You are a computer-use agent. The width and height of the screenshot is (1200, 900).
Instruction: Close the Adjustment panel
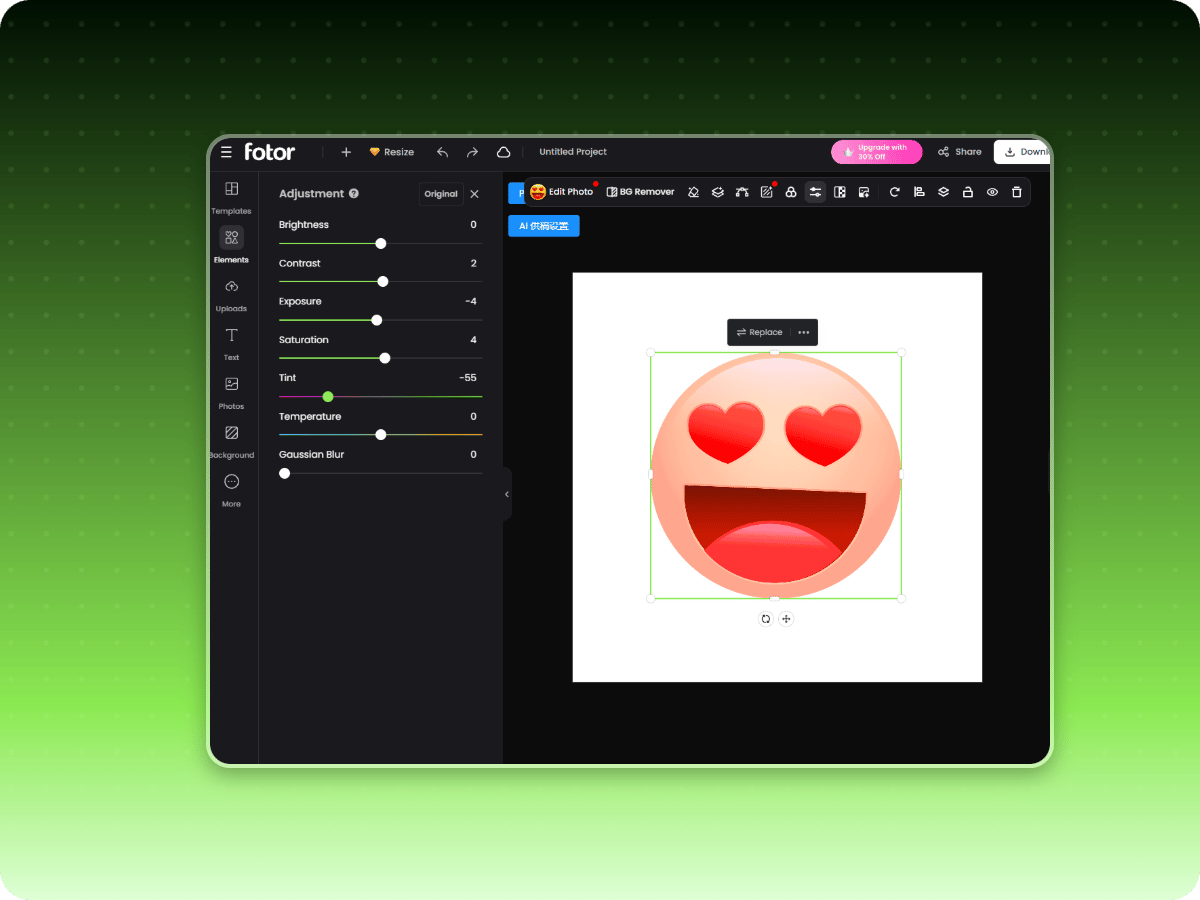pos(474,194)
